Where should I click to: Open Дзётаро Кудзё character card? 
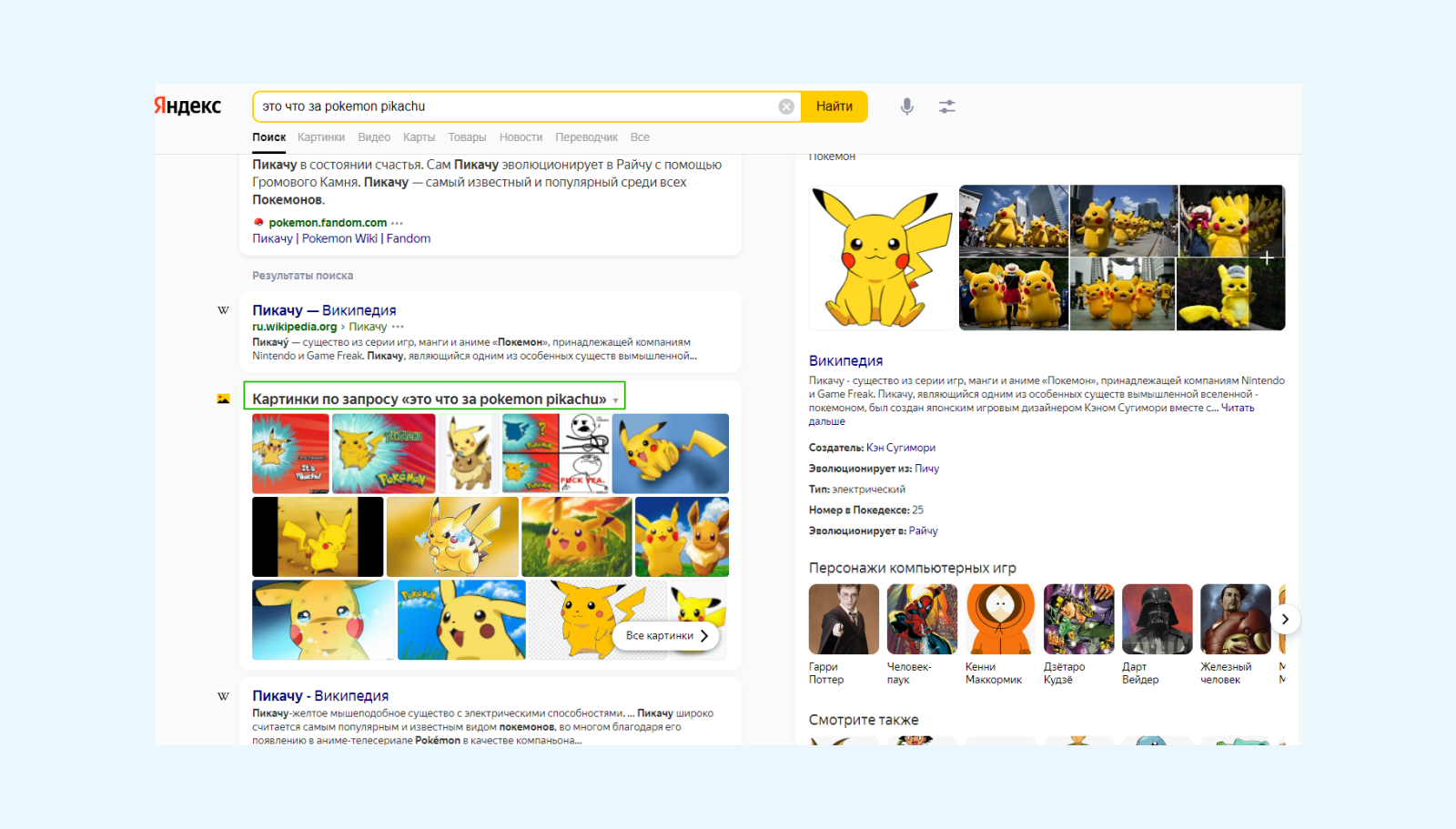tap(1078, 634)
